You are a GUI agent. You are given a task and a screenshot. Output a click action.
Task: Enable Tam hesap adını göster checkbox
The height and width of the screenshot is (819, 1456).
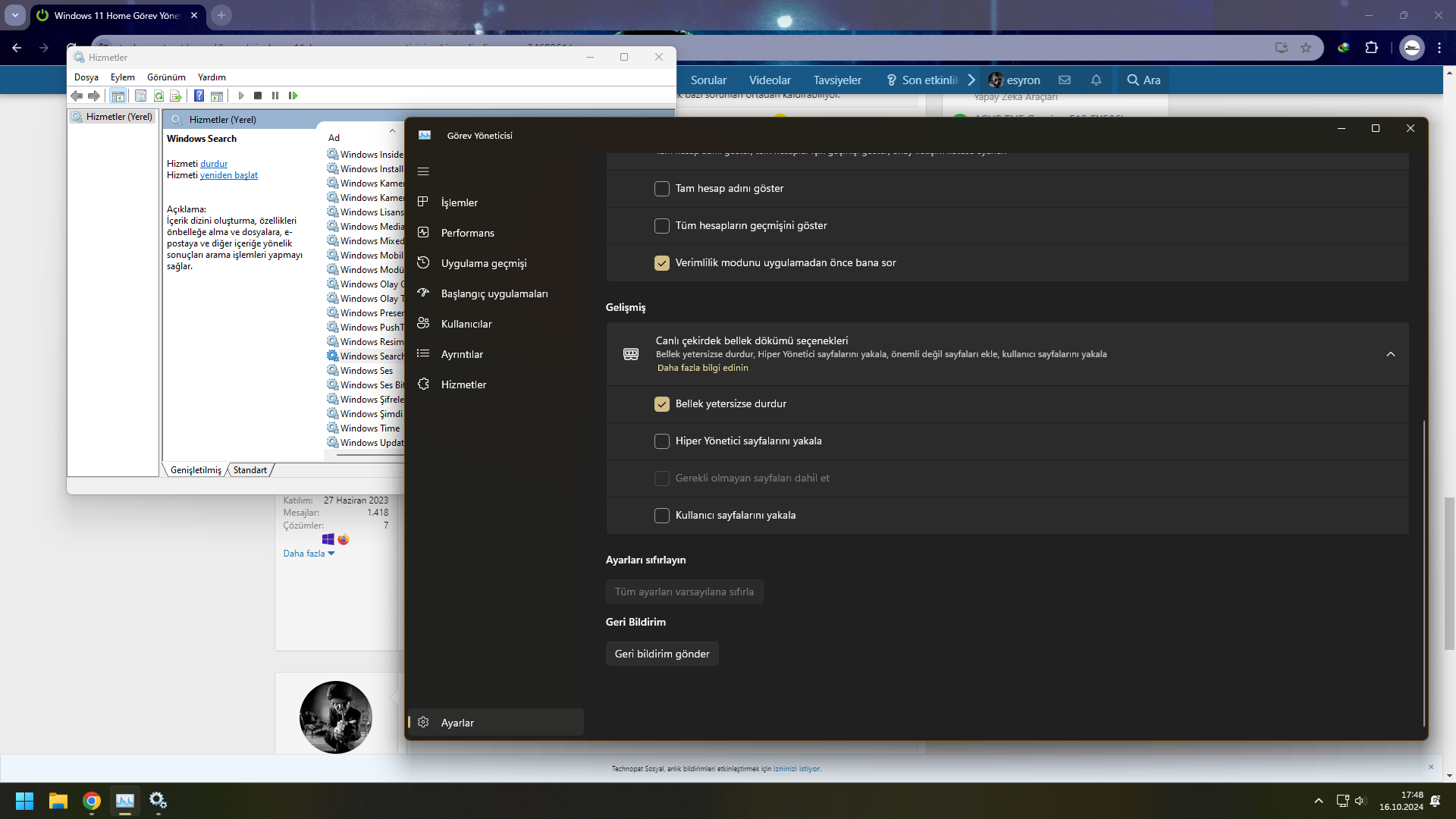click(662, 189)
